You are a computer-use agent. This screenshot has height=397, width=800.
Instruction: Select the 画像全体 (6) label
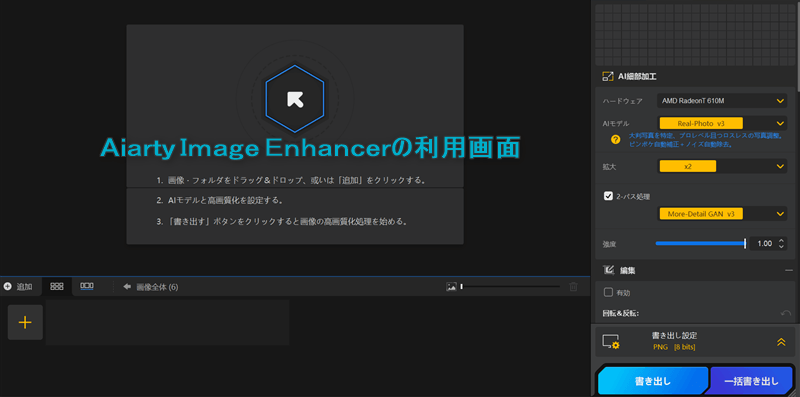pyautogui.click(x=157, y=287)
